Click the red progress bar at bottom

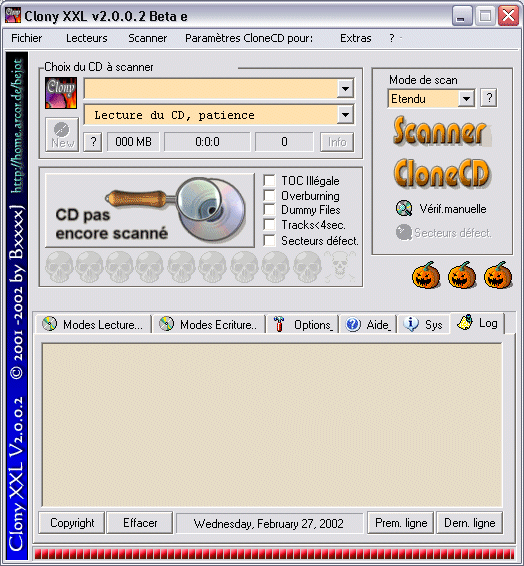click(x=275, y=554)
